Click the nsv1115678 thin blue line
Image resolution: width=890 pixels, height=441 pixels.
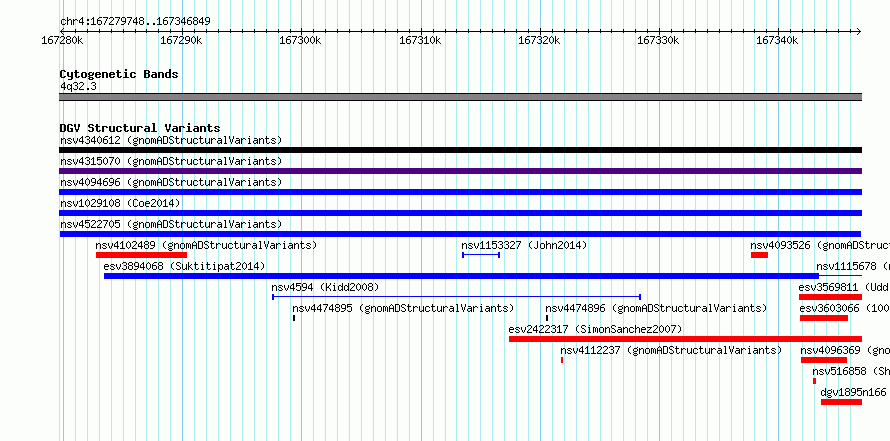pyautogui.click(x=840, y=276)
